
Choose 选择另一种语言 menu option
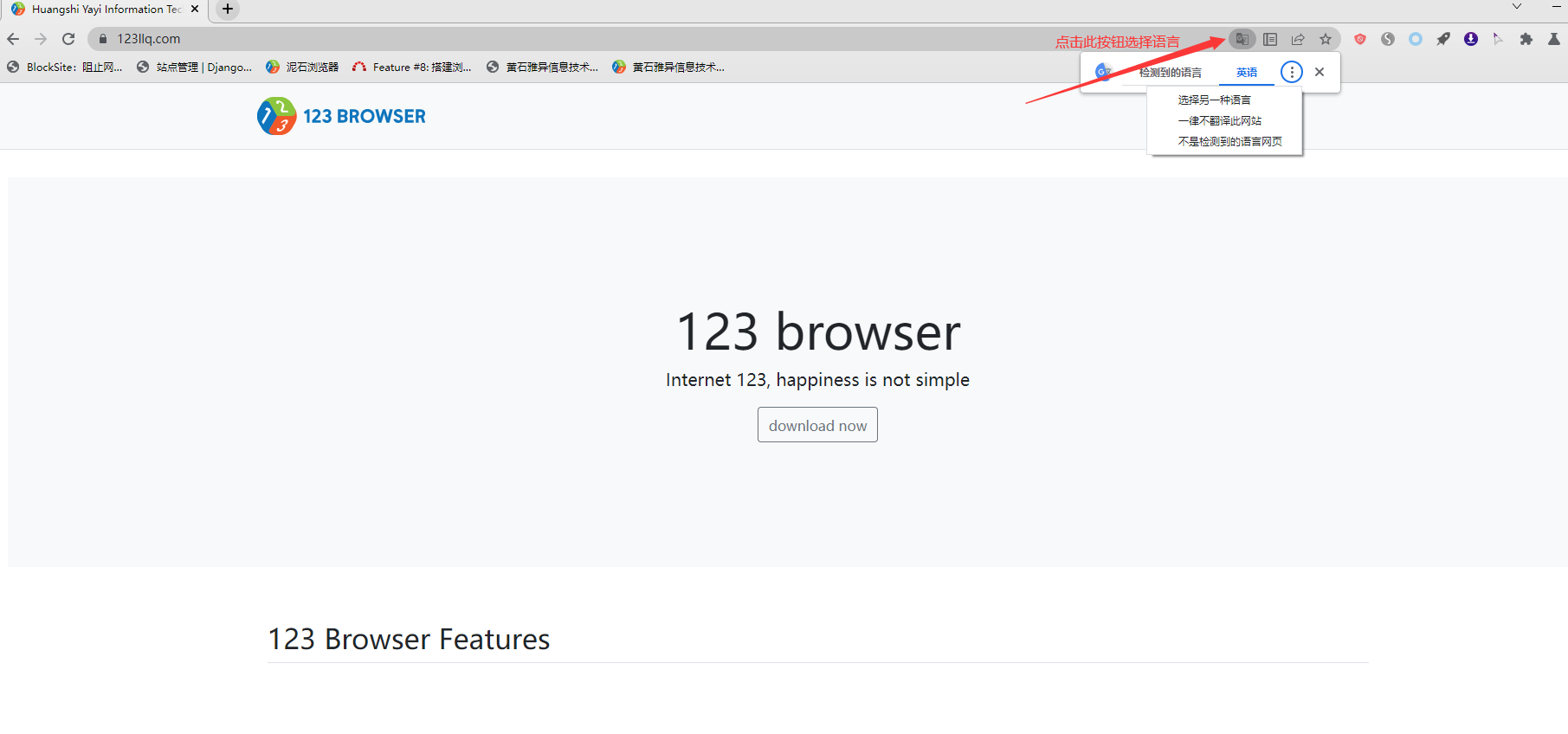[1214, 100]
